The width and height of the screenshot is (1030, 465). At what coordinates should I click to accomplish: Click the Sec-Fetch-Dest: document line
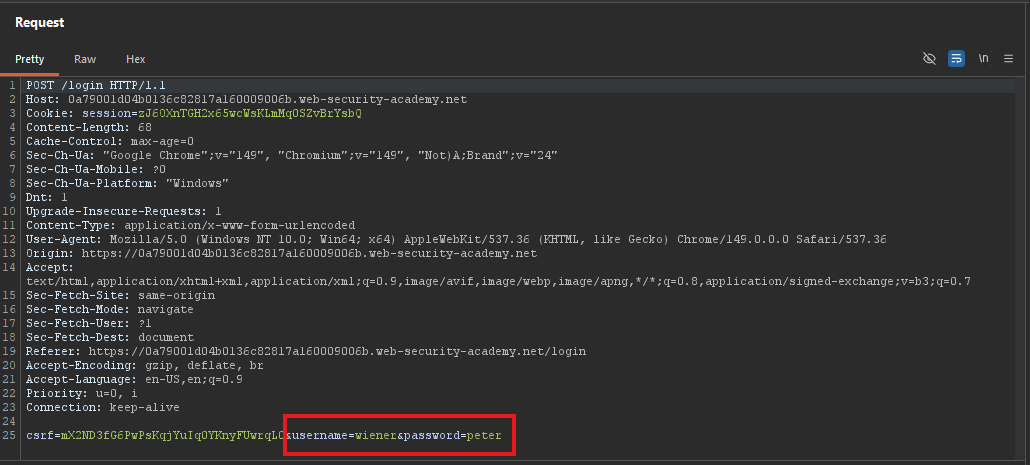click(110, 338)
